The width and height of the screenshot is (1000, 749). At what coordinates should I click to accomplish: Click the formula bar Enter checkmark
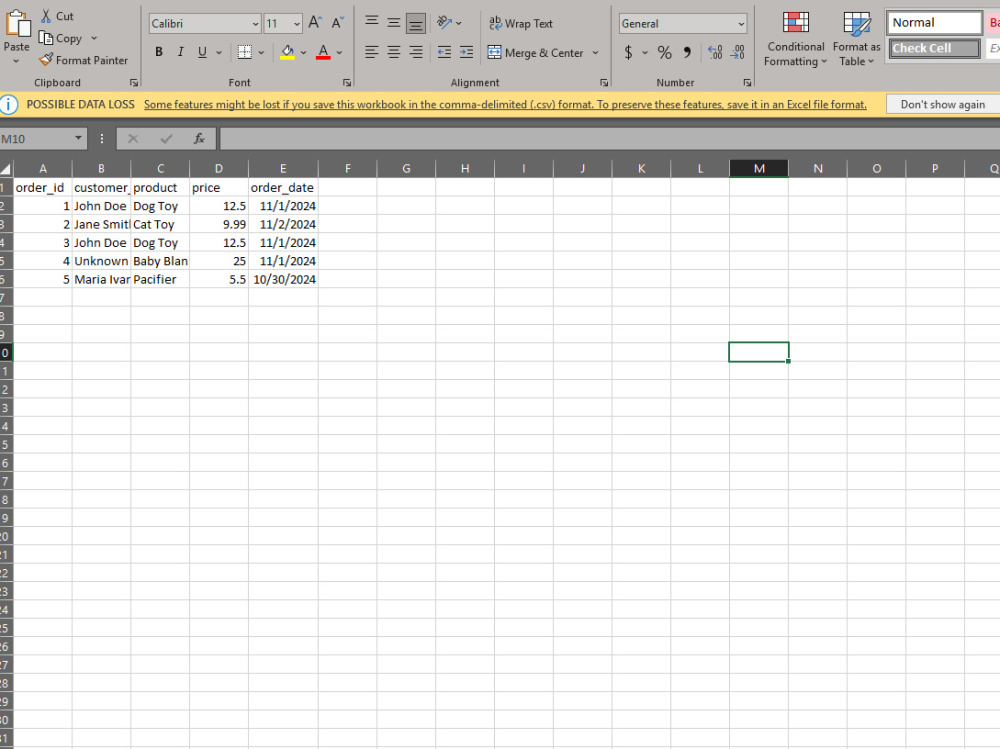click(166, 138)
